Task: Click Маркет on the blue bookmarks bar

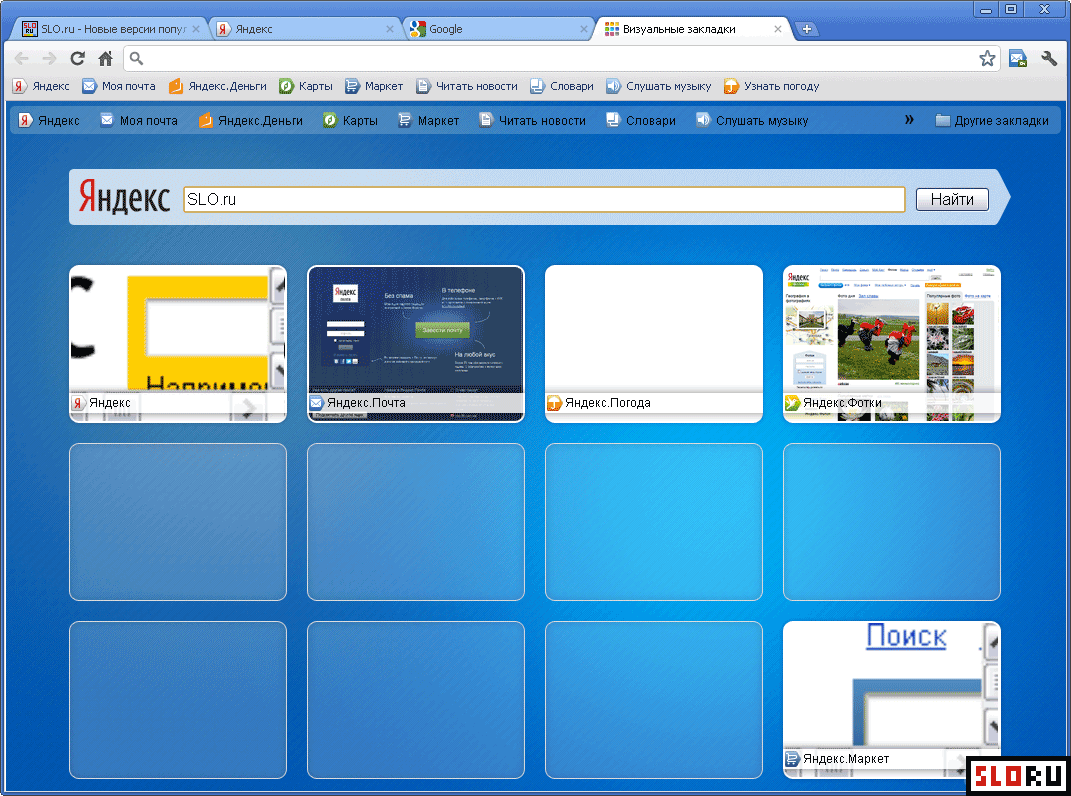Action: (428, 120)
